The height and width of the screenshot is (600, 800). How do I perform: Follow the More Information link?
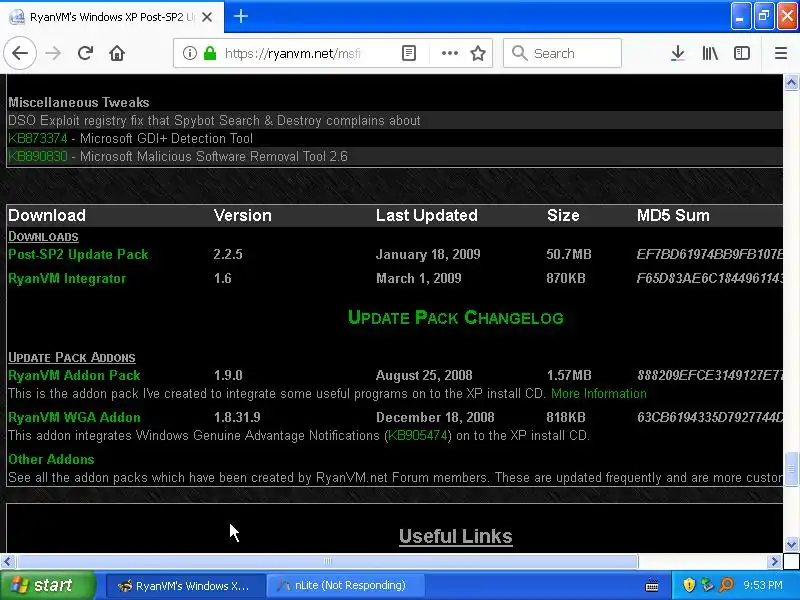598,393
